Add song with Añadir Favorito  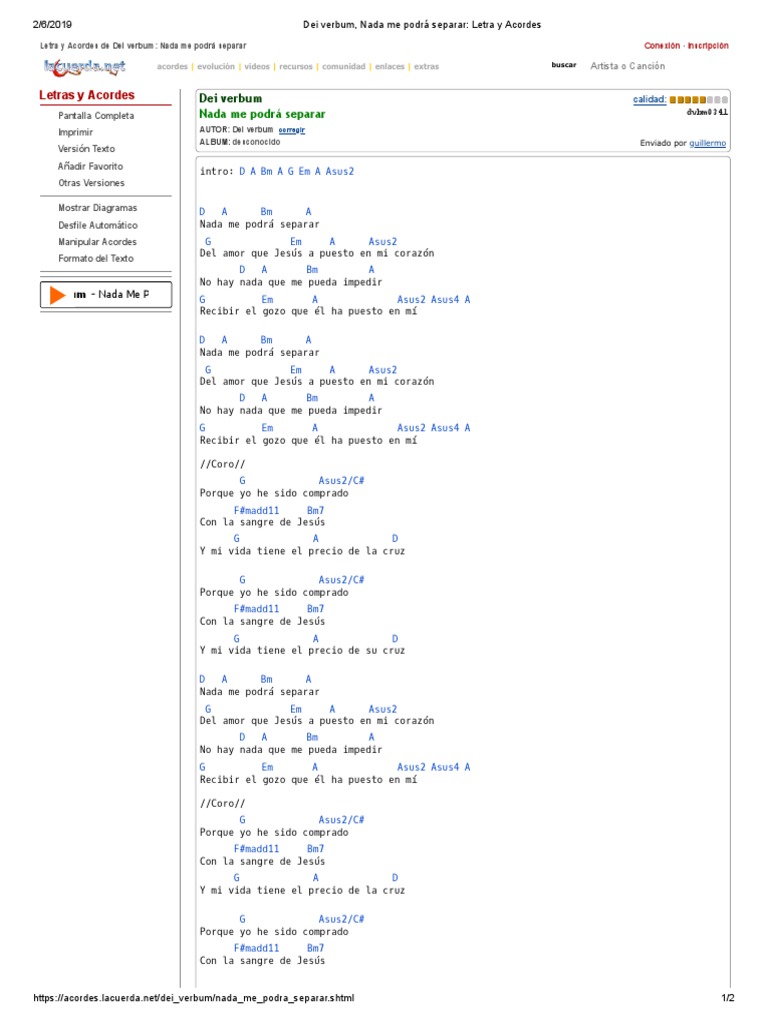(91, 166)
